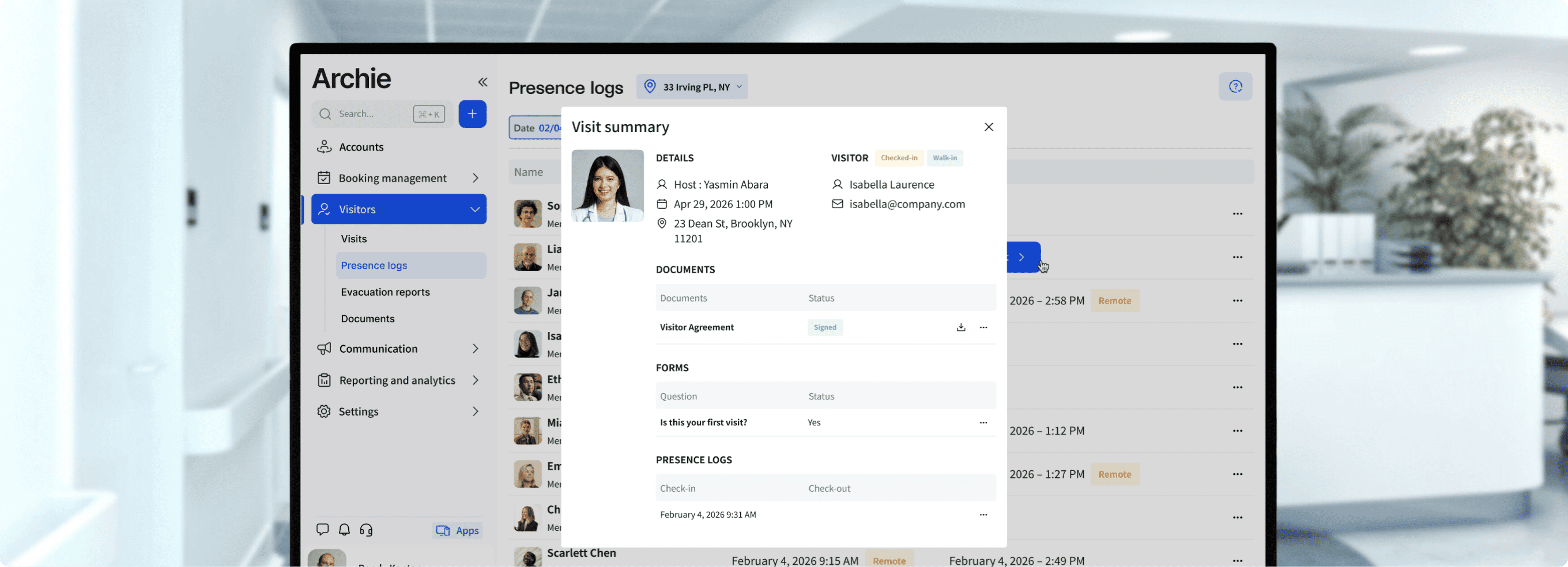Open the chat bubble icon in sidebar footer

click(x=323, y=529)
